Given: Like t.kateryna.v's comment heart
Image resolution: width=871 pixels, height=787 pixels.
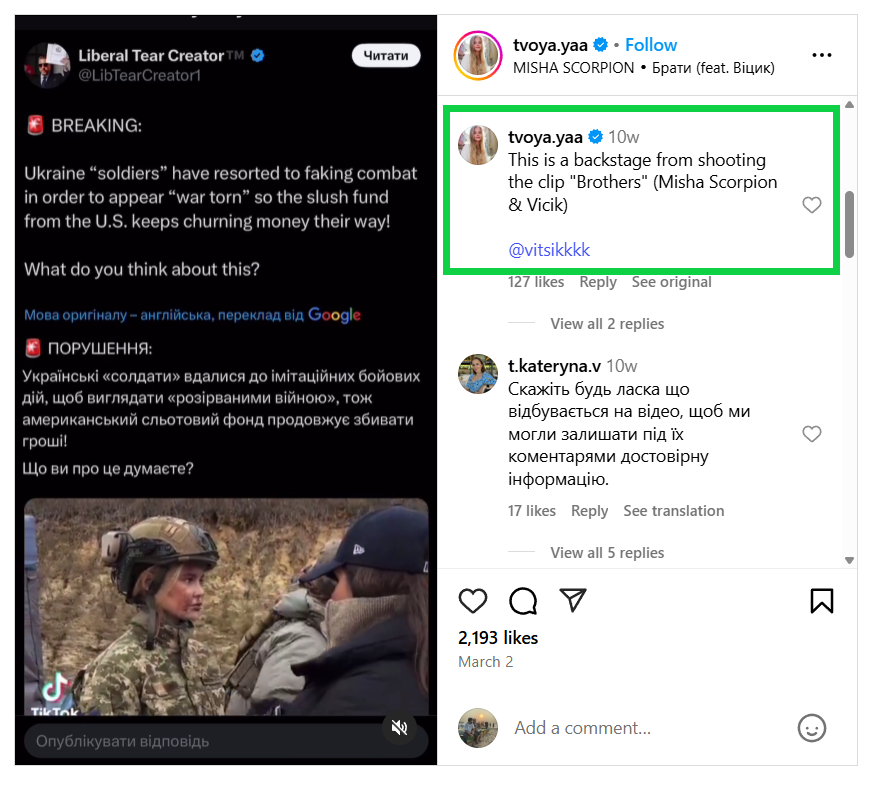Looking at the screenshot, I should pyautogui.click(x=812, y=434).
